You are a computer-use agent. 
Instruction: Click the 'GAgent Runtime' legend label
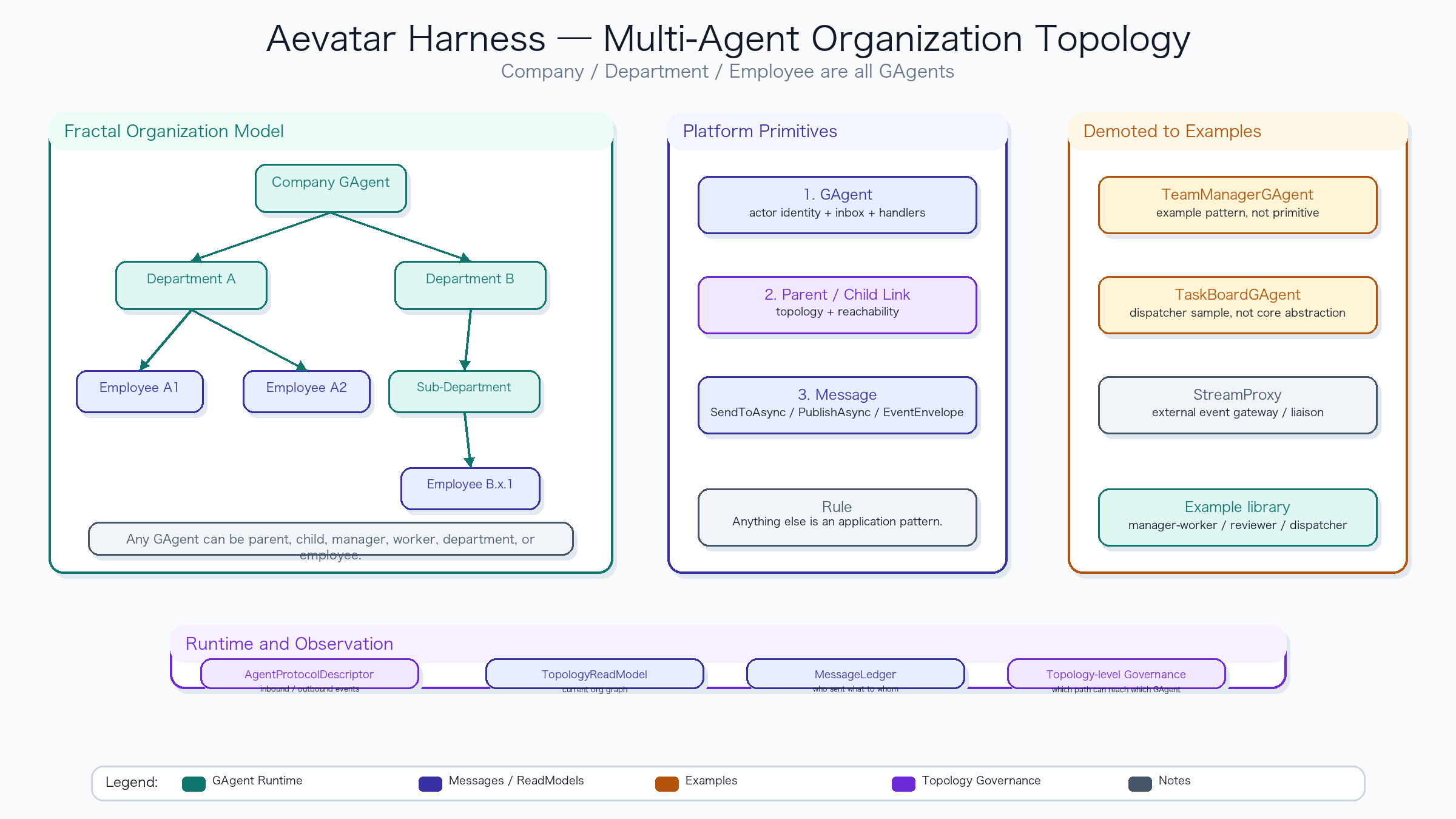257,781
